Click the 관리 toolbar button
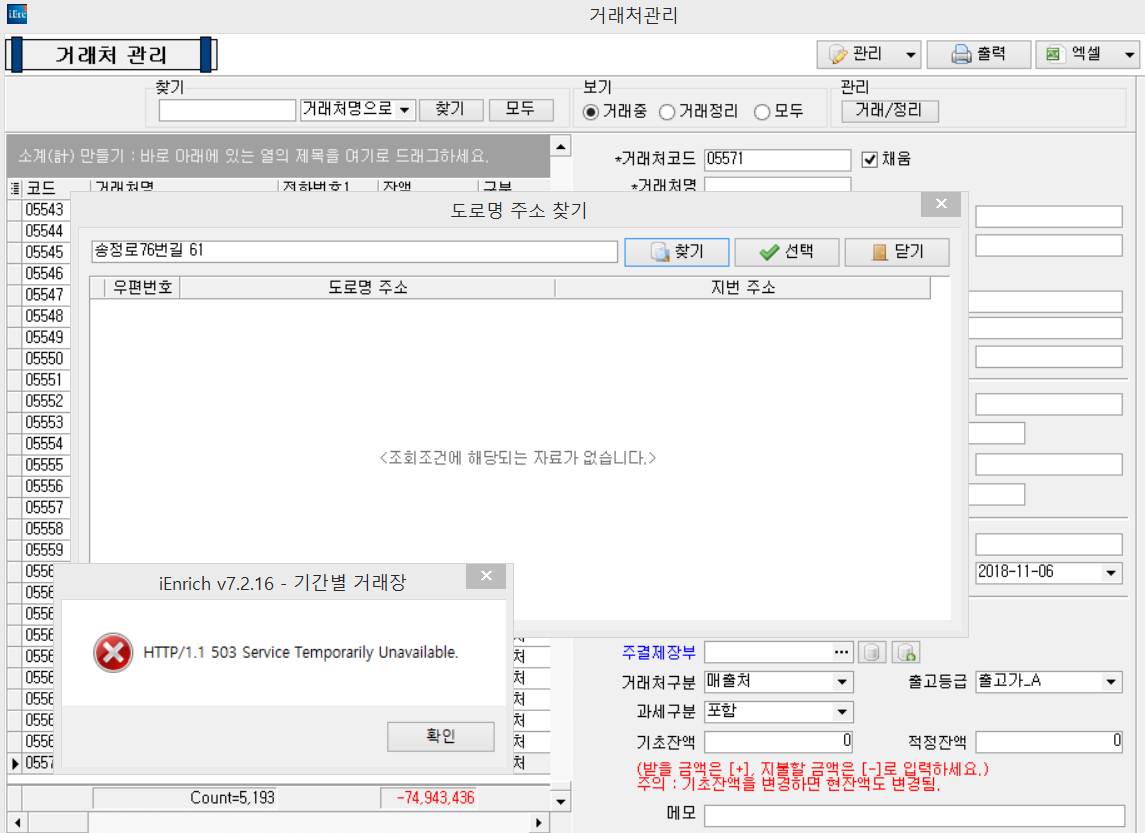 [x=856, y=54]
